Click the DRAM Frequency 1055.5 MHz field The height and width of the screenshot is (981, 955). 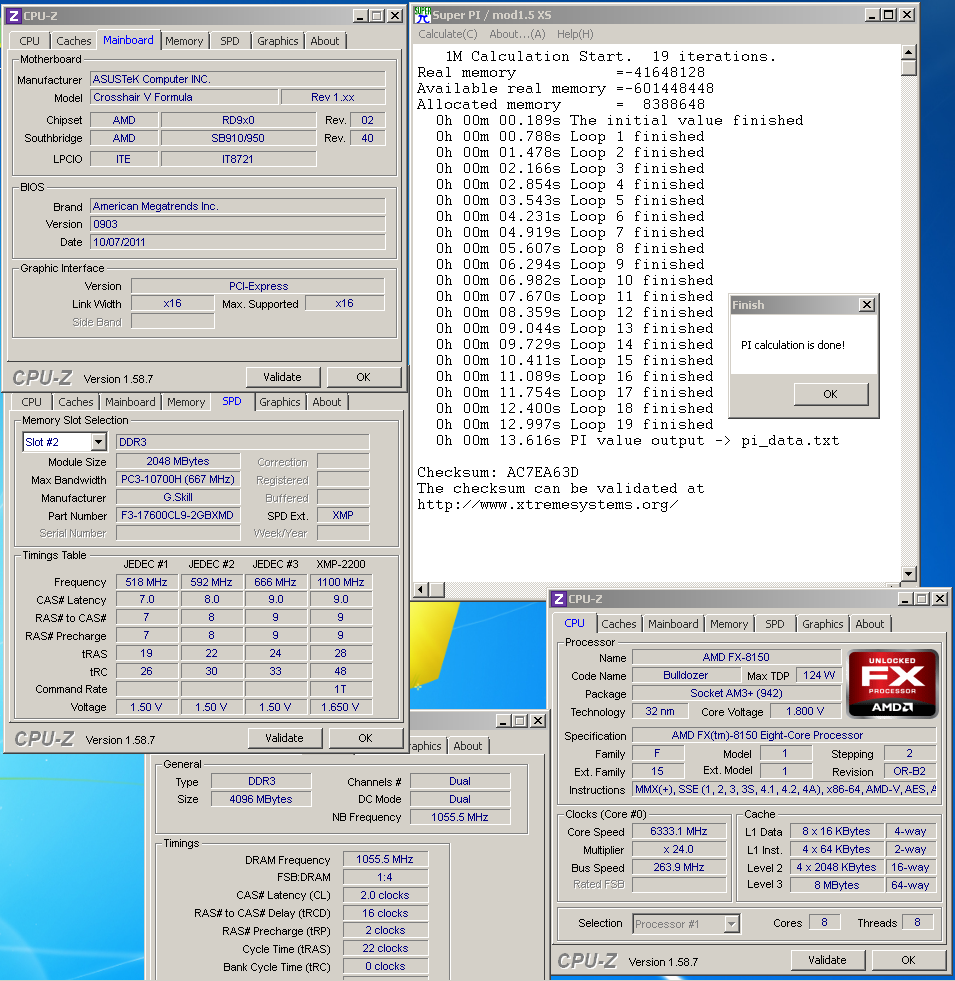[385, 860]
